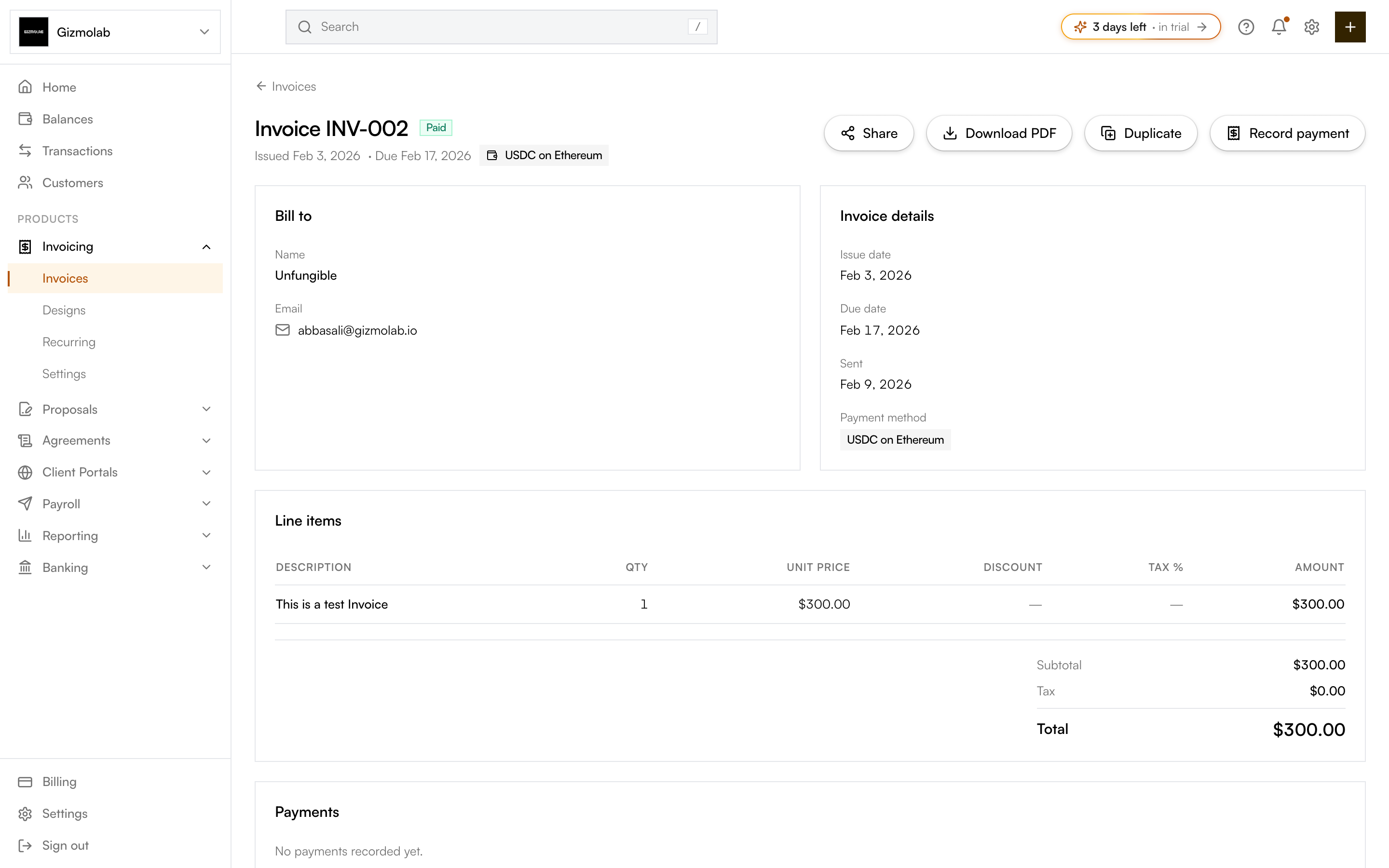
Task: Duplicate the invoice with the Duplicate button
Action: (1141, 133)
